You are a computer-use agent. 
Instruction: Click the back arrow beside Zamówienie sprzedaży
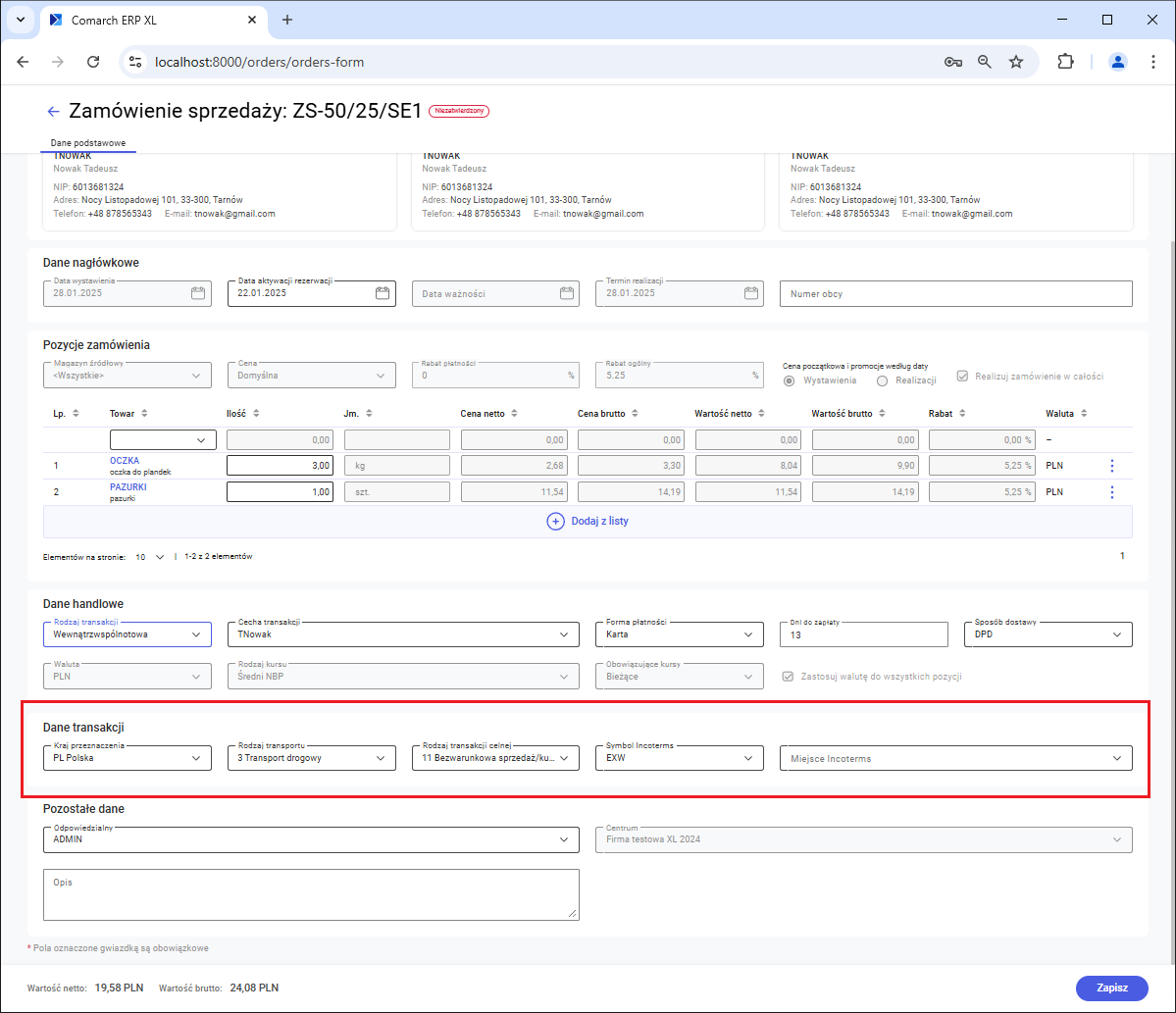click(x=54, y=112)
